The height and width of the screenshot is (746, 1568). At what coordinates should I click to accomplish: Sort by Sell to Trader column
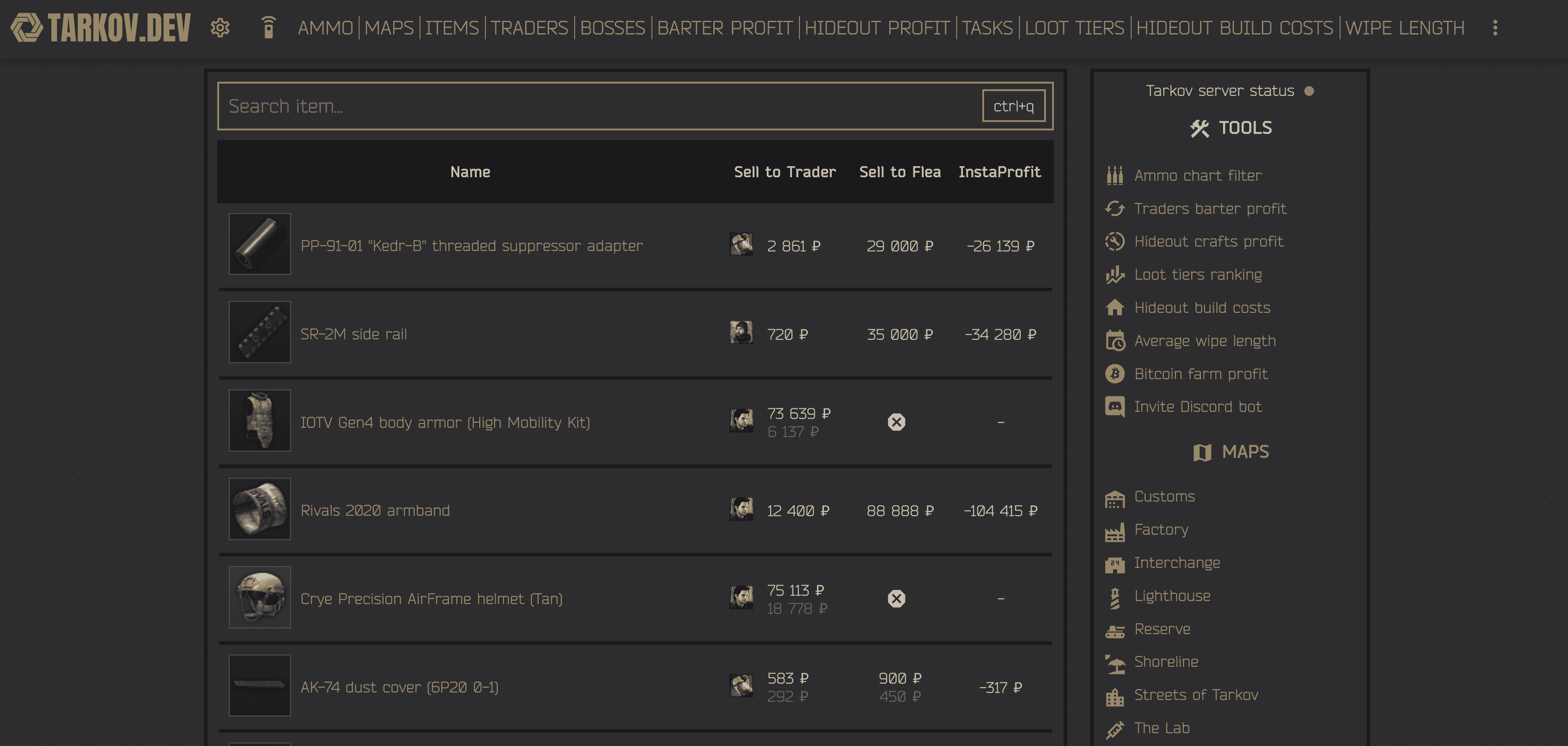(784, 172)
